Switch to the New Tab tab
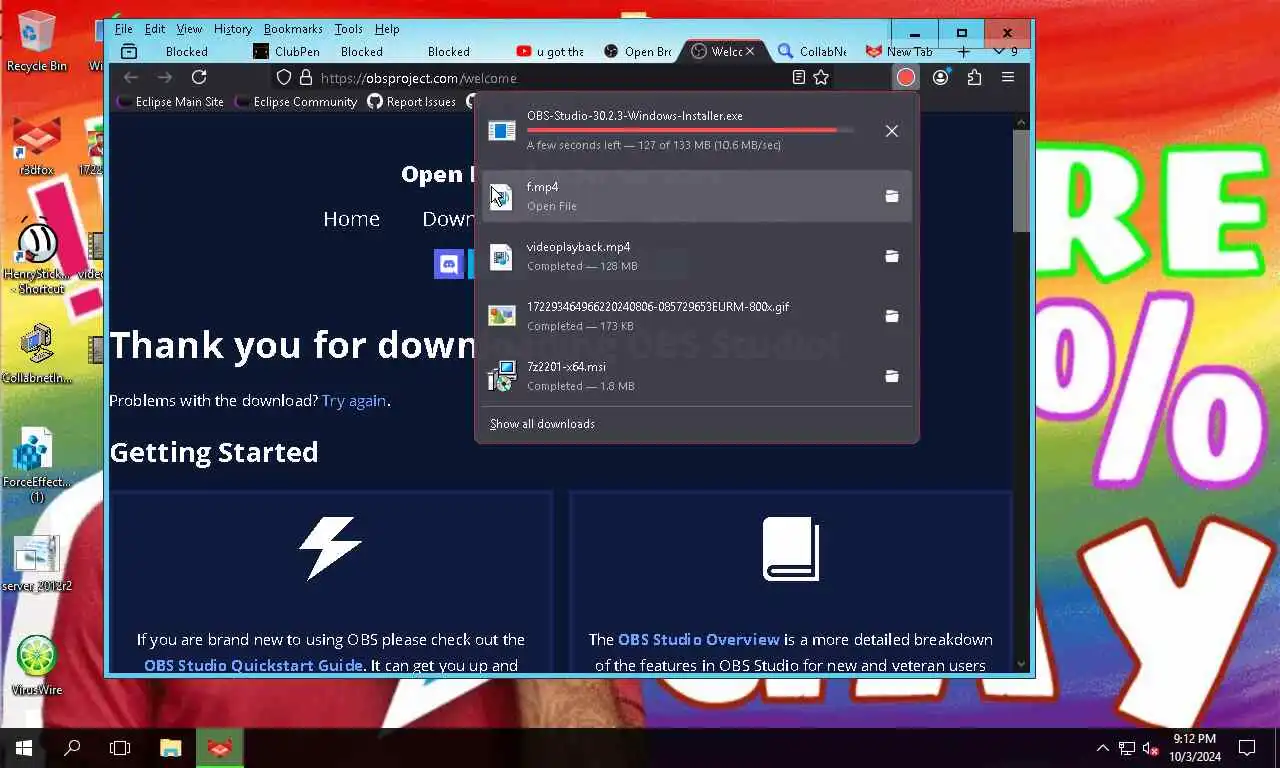Viewport: 1280px width, 768px height. coord(899,51)
